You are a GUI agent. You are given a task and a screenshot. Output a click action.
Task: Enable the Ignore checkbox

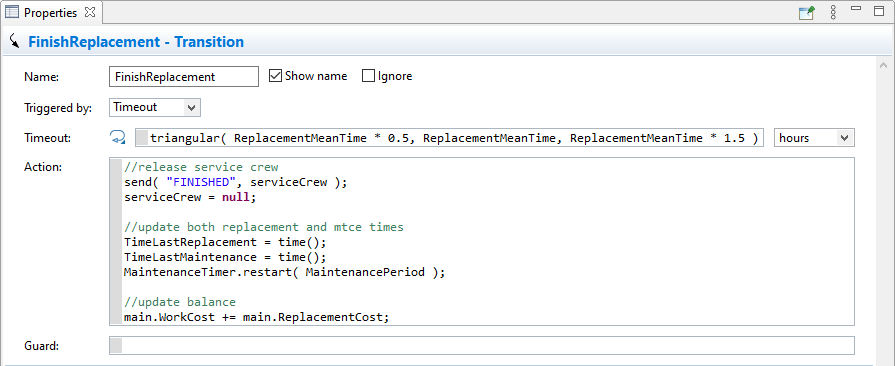(368, 76)
